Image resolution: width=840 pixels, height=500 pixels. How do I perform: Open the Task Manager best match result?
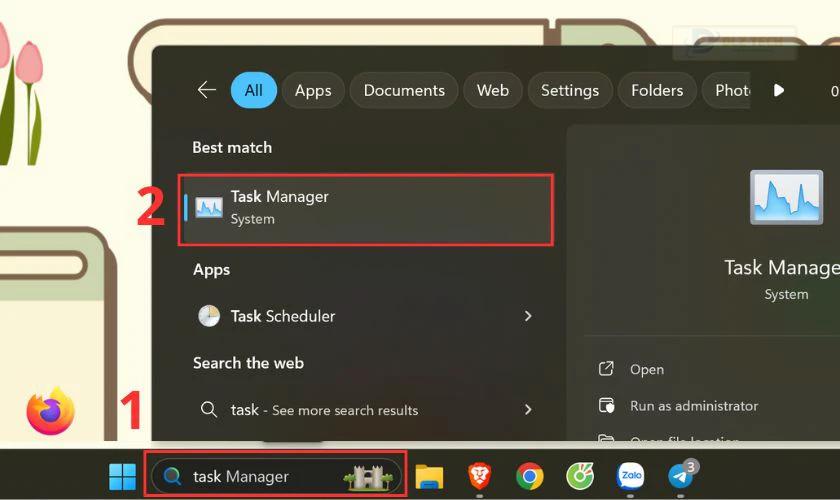366,209
